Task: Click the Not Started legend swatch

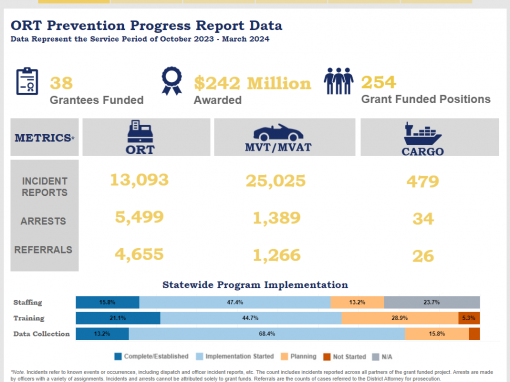Action: 327,357
